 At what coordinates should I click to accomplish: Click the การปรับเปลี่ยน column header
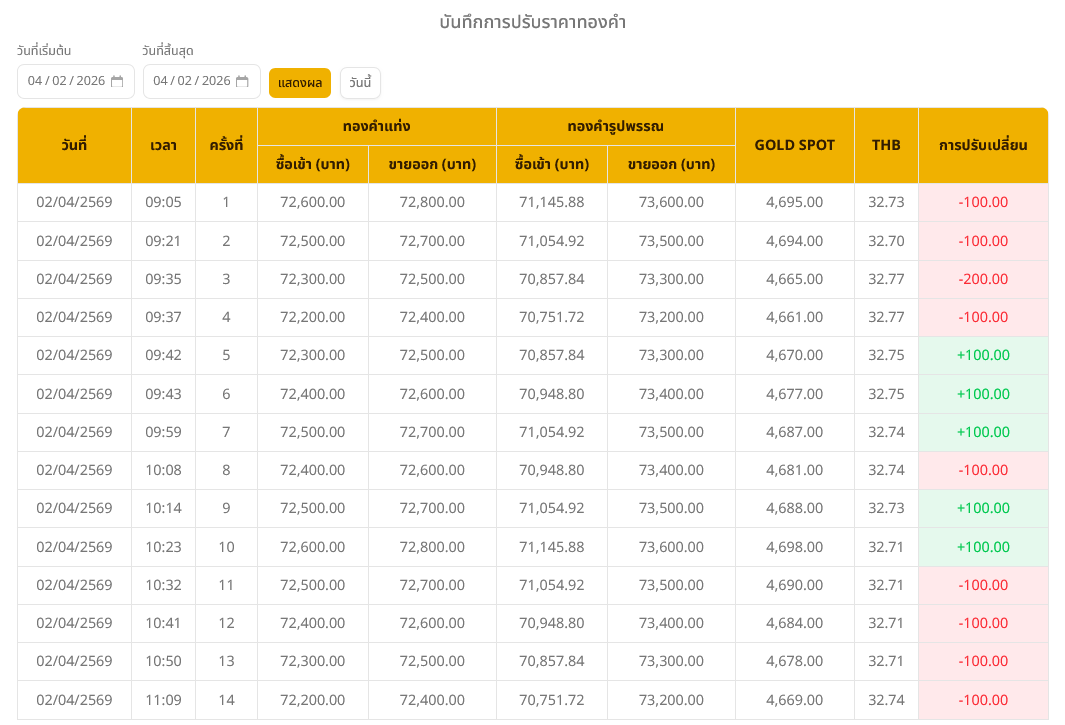point(983,145)
